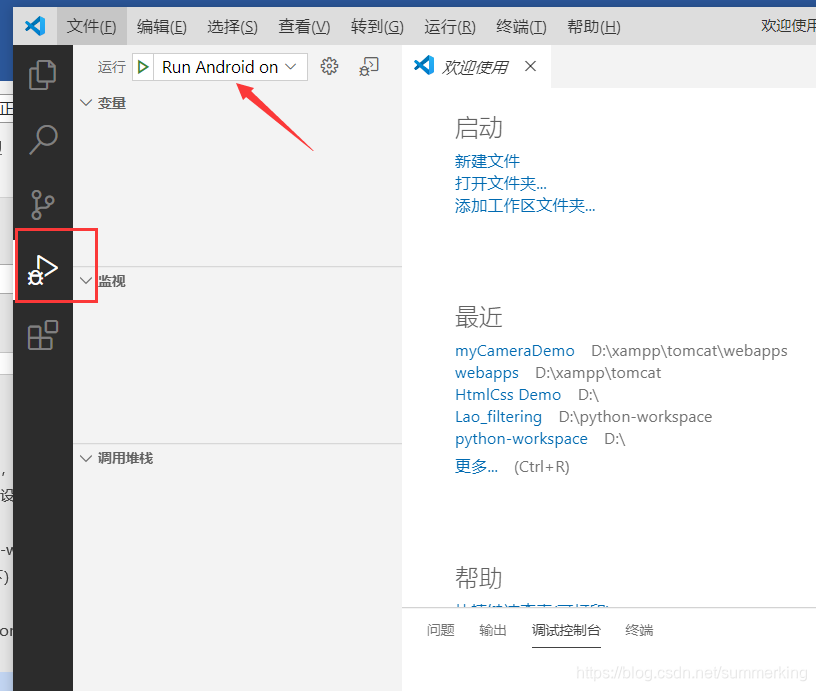Viewport: 816px width, 691px height.
Task: Click the D:\python-workspace path text
Action: [635, 417]
